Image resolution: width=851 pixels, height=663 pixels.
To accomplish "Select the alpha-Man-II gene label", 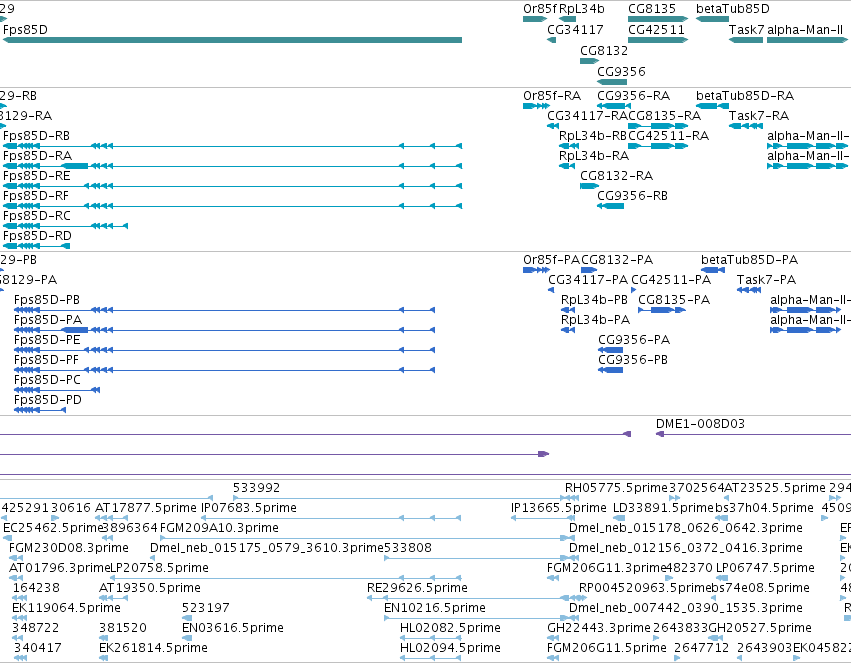I will coord(805,30).
